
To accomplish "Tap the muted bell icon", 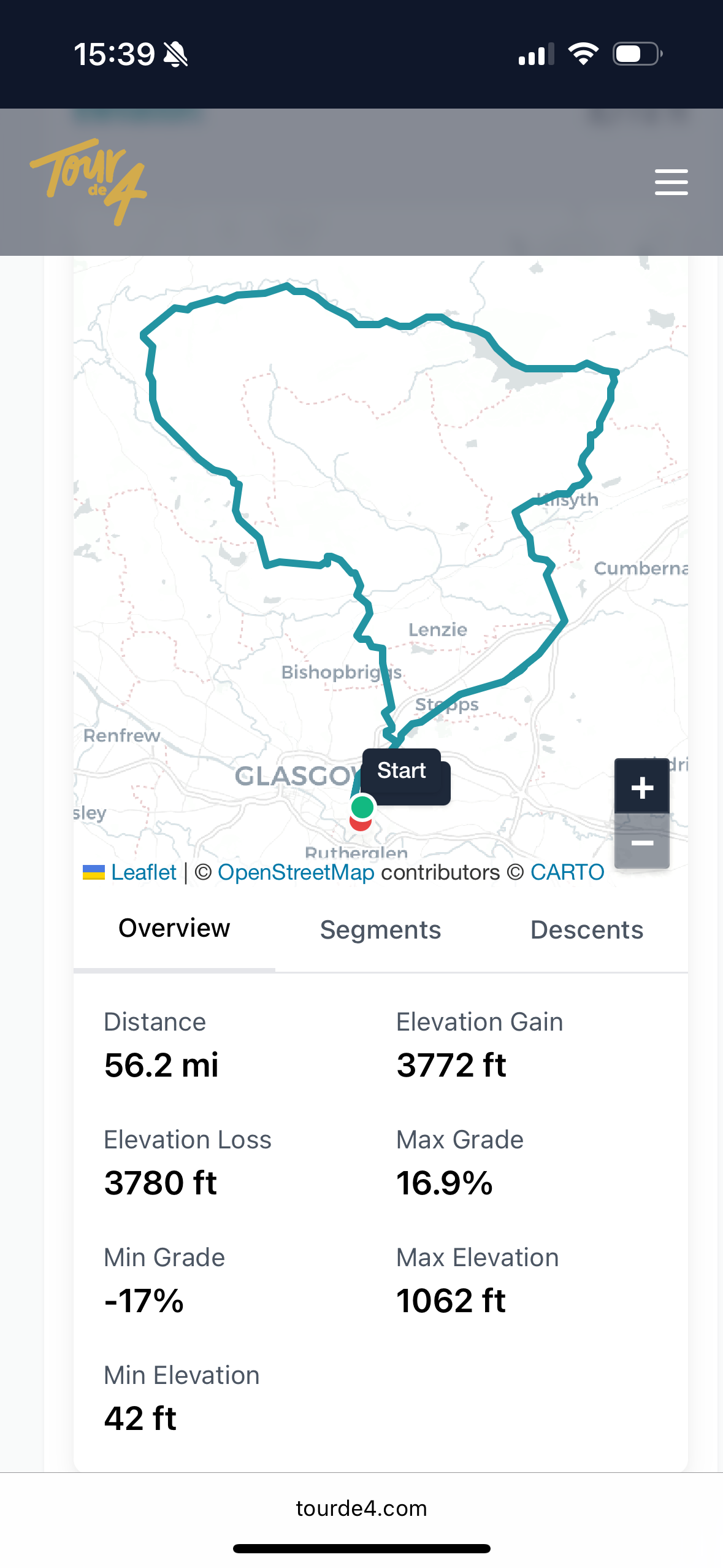I will (175, 55).
